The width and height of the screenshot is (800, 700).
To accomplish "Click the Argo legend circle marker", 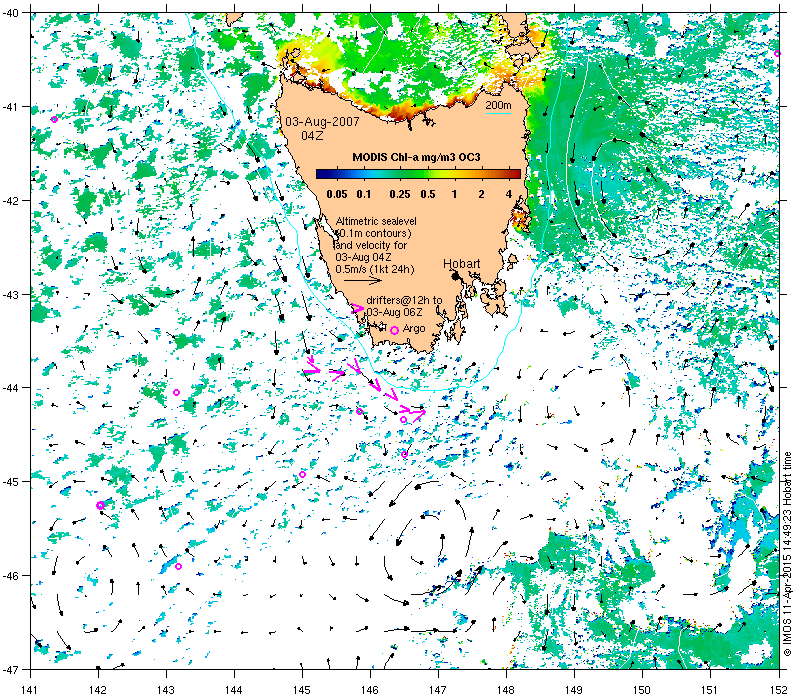I will pos(394,330).
